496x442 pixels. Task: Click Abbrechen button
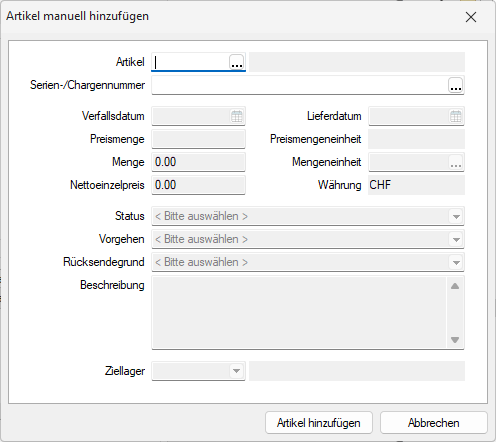(x=434, y=423)
